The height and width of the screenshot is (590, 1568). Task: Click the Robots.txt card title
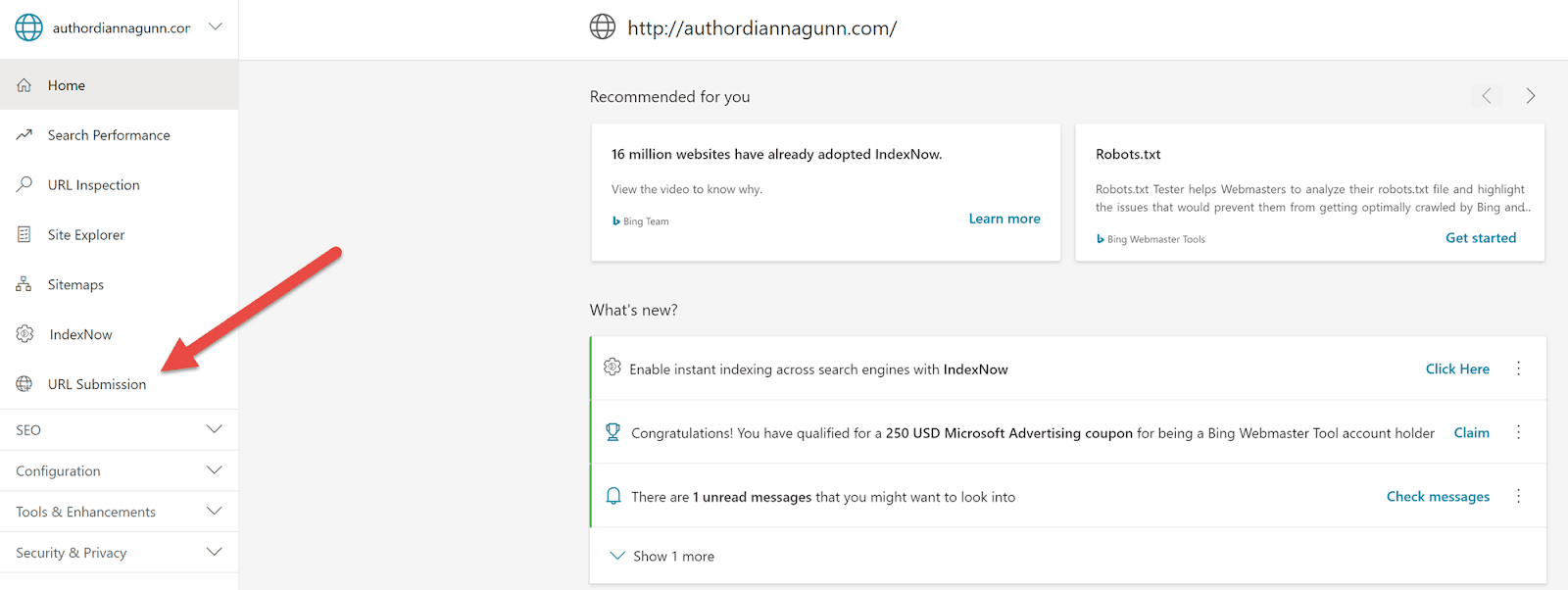tap(1128, 154)
